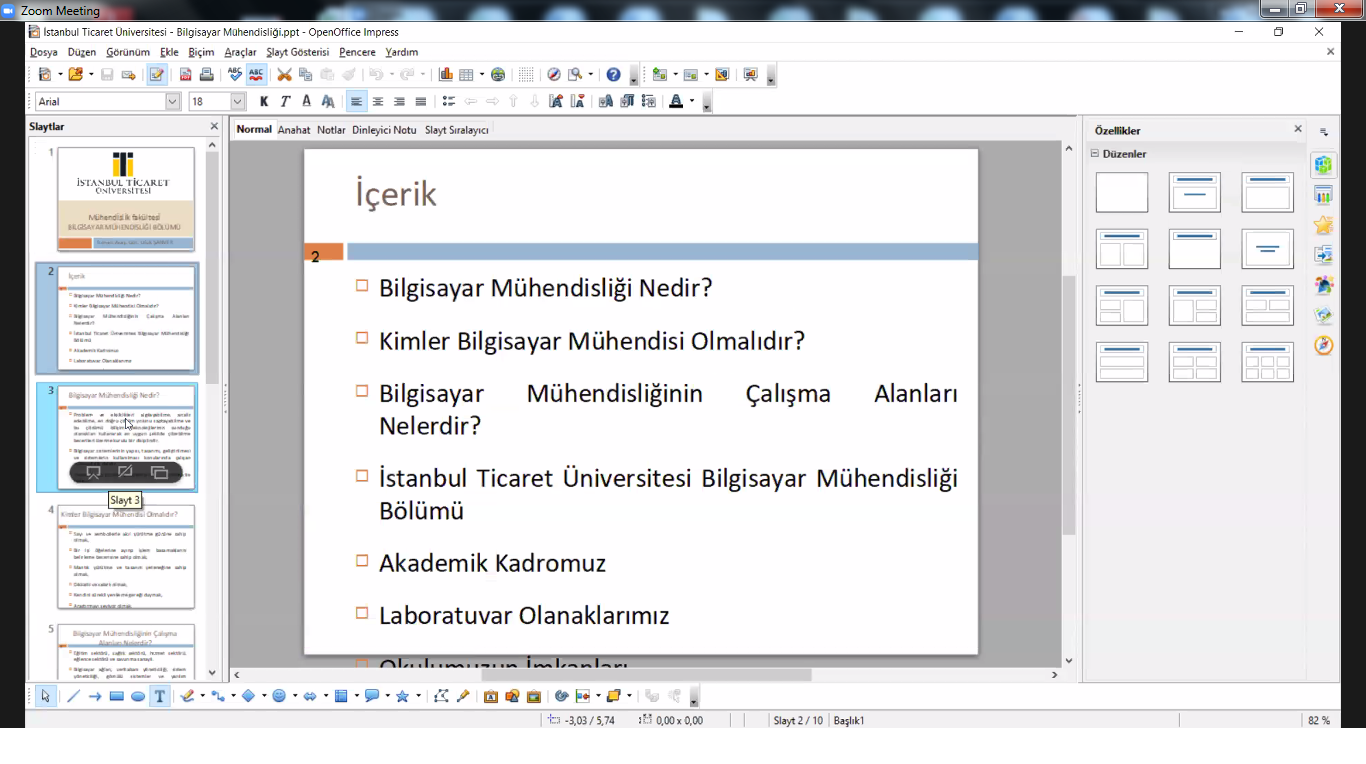Select the Ellipse drawing tool
Image resolution: width=1366 pixels, height=764 pixels.
(138, 697)
